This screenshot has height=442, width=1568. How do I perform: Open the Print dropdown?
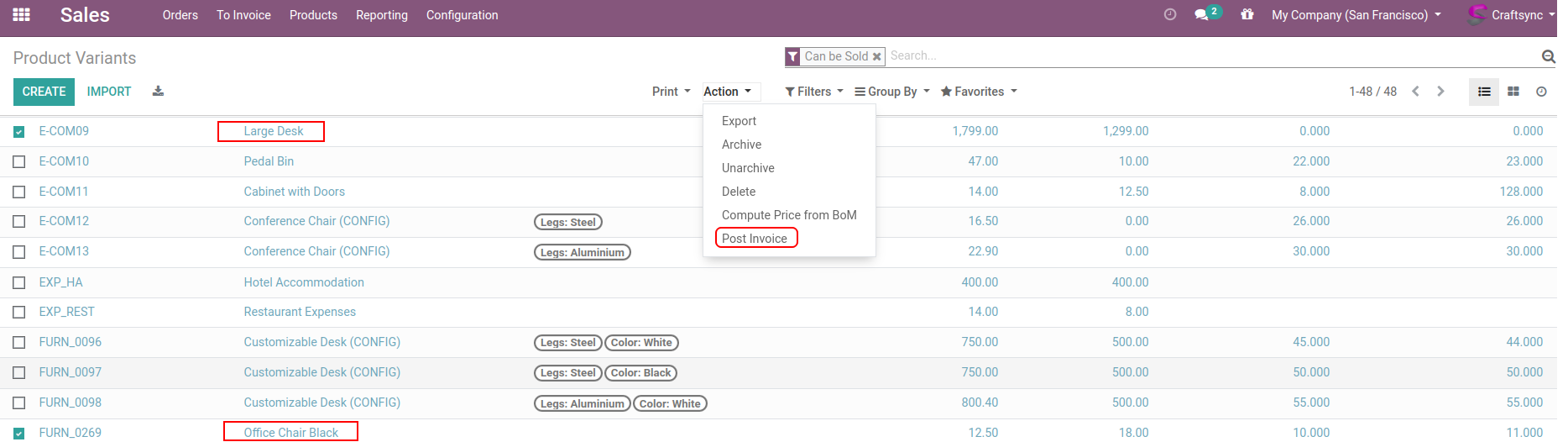tap(671, 92)
